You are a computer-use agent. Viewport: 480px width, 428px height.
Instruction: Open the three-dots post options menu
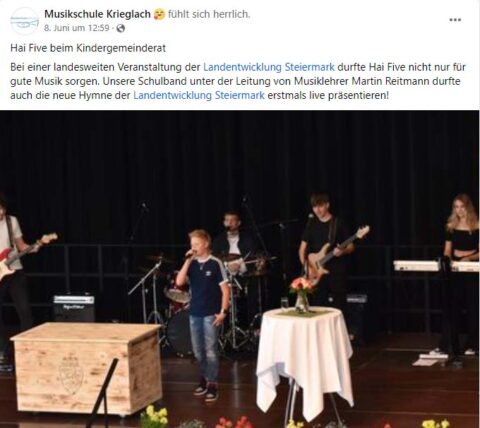455,20
